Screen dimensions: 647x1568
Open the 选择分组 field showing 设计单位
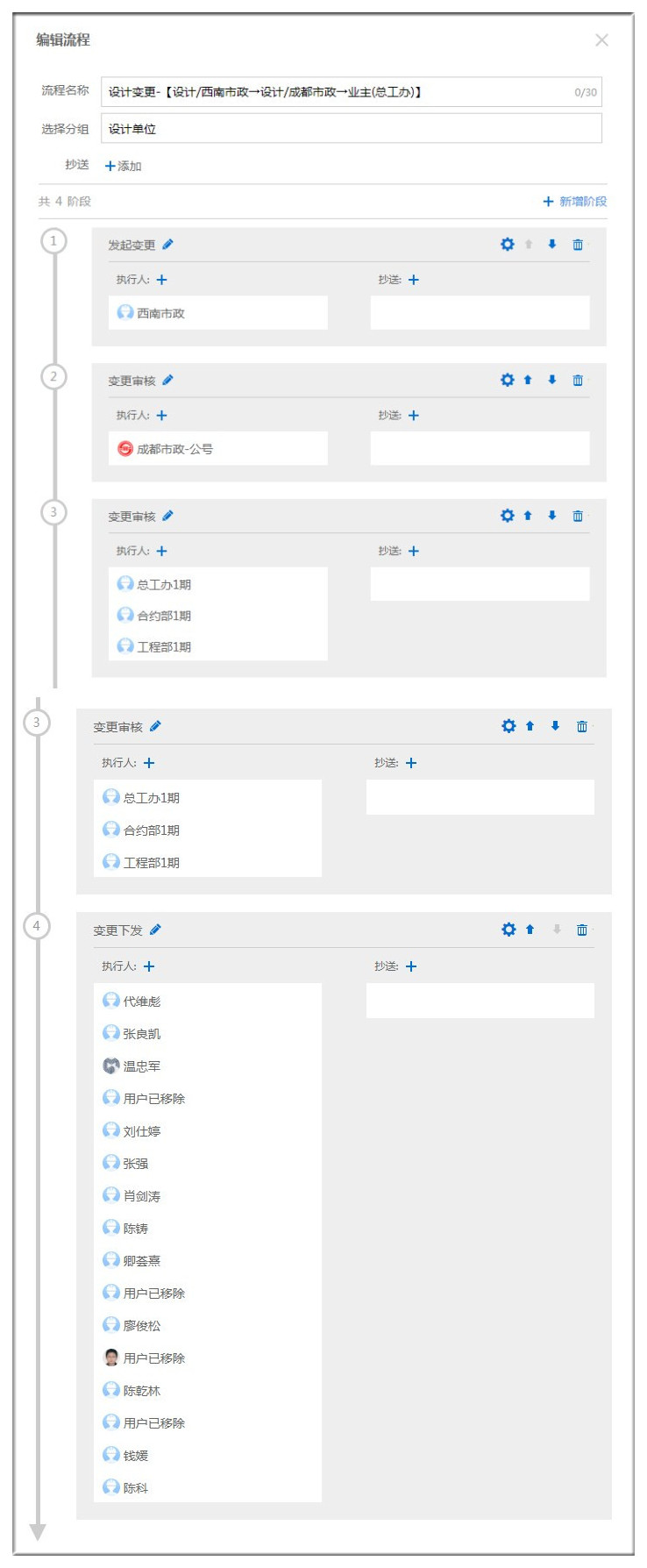(351, 129)
